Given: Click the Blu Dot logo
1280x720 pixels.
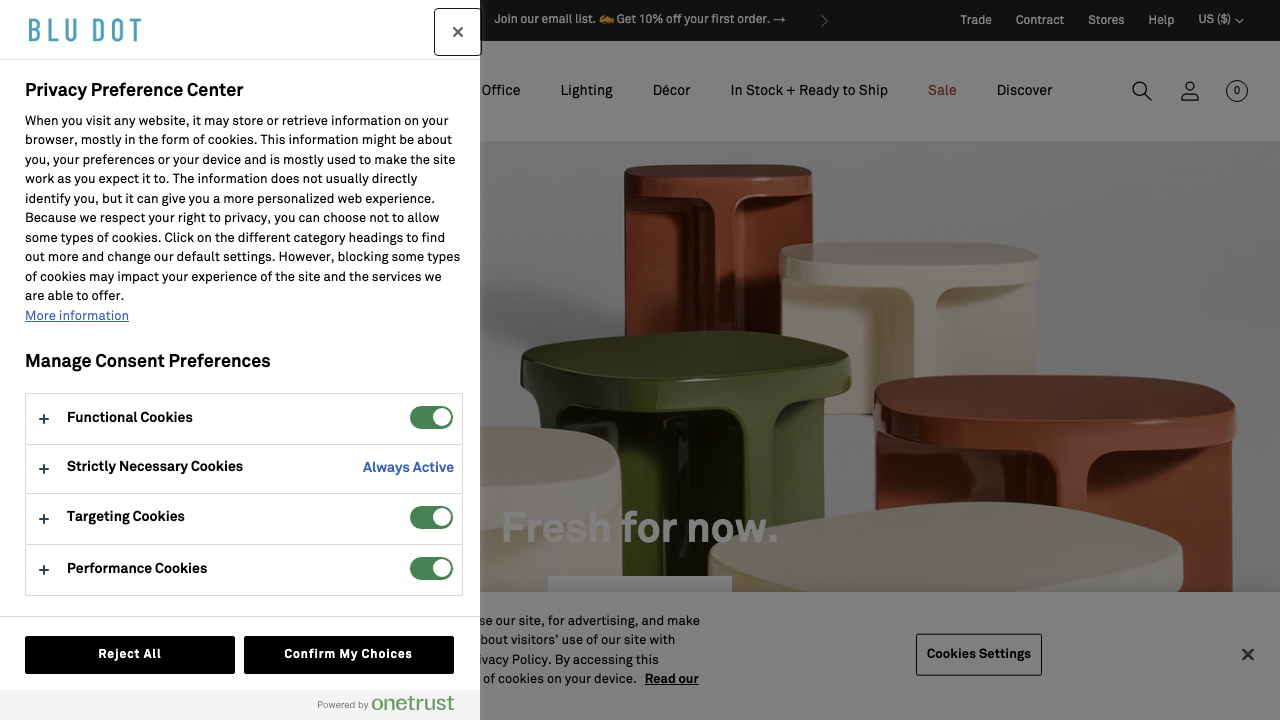Looking at the screenshot, I should (x=85, y=30).
